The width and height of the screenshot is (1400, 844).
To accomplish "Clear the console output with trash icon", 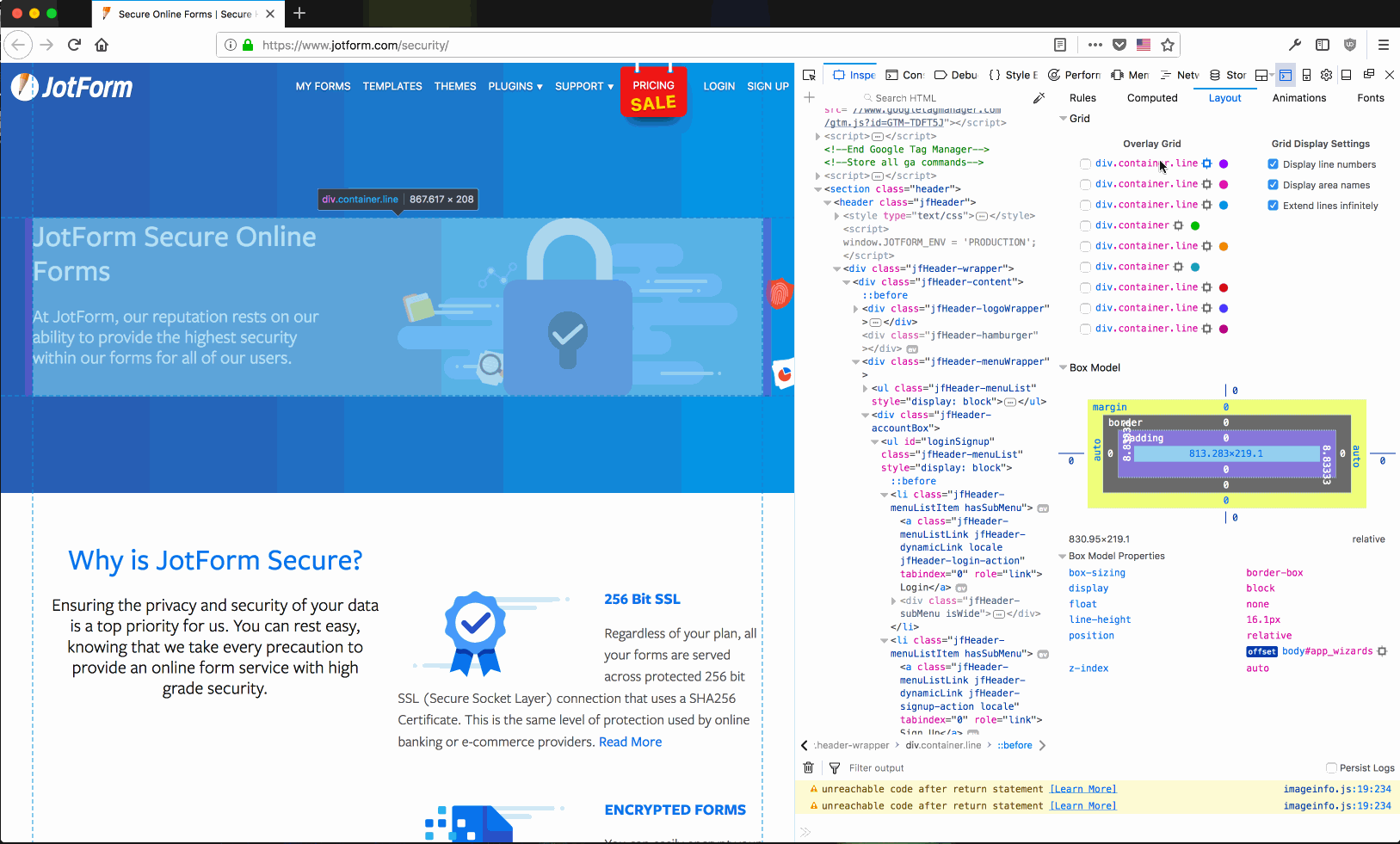I will tap(808, 767).
